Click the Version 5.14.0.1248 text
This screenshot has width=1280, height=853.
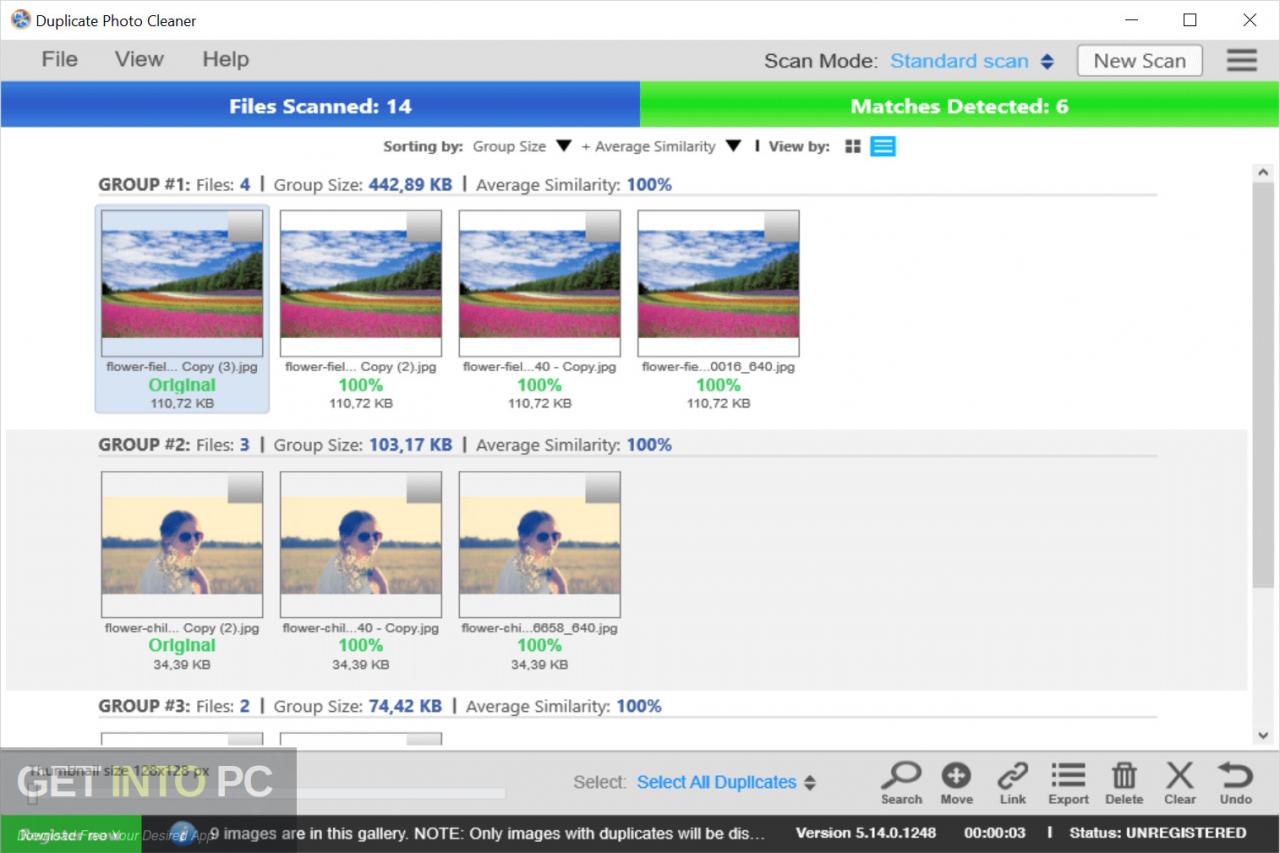(865, 832)
